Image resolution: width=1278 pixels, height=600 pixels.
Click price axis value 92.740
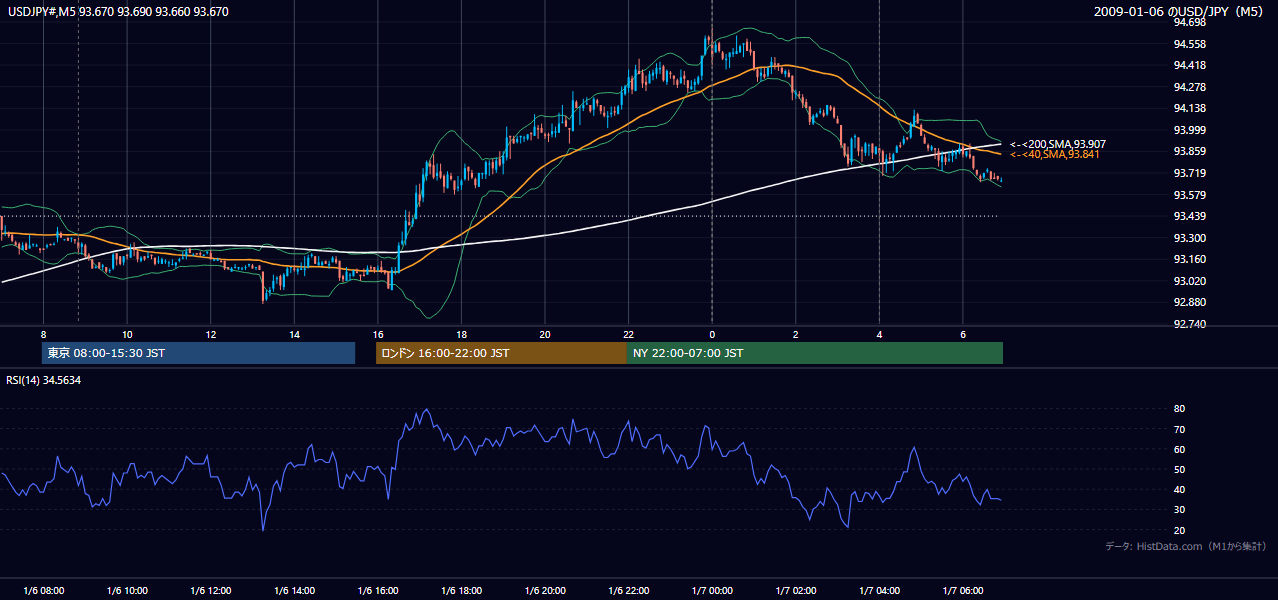[1189, 324]
